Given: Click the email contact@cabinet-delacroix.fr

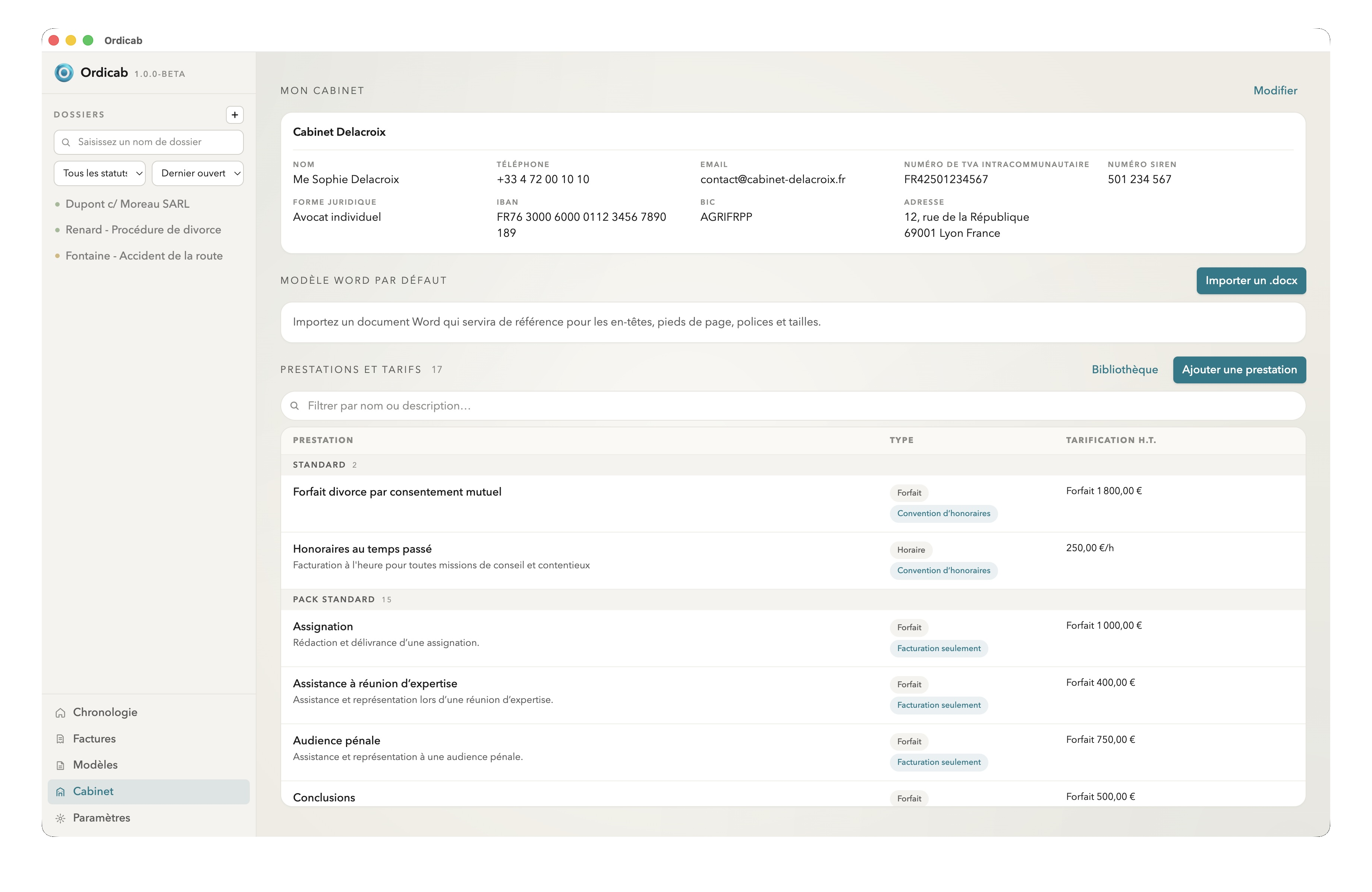Looking at the screenshot, I should pos(772,179).
